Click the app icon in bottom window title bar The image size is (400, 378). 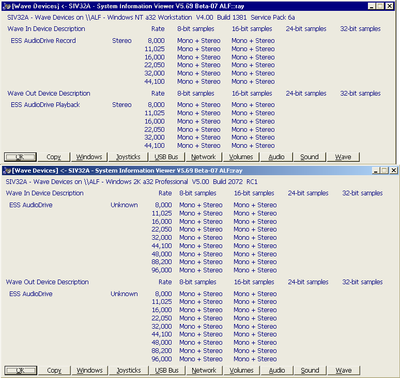coord(6,171)
